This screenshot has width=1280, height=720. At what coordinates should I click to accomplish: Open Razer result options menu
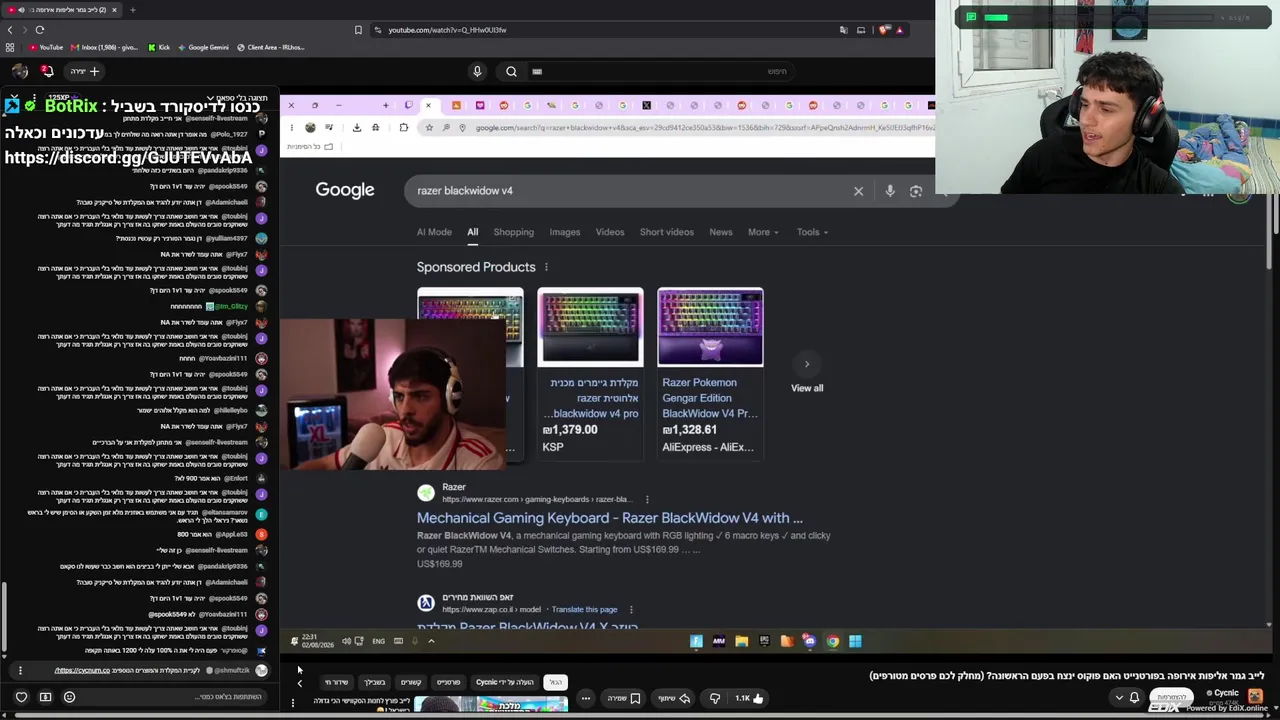[x=647, y=499]
